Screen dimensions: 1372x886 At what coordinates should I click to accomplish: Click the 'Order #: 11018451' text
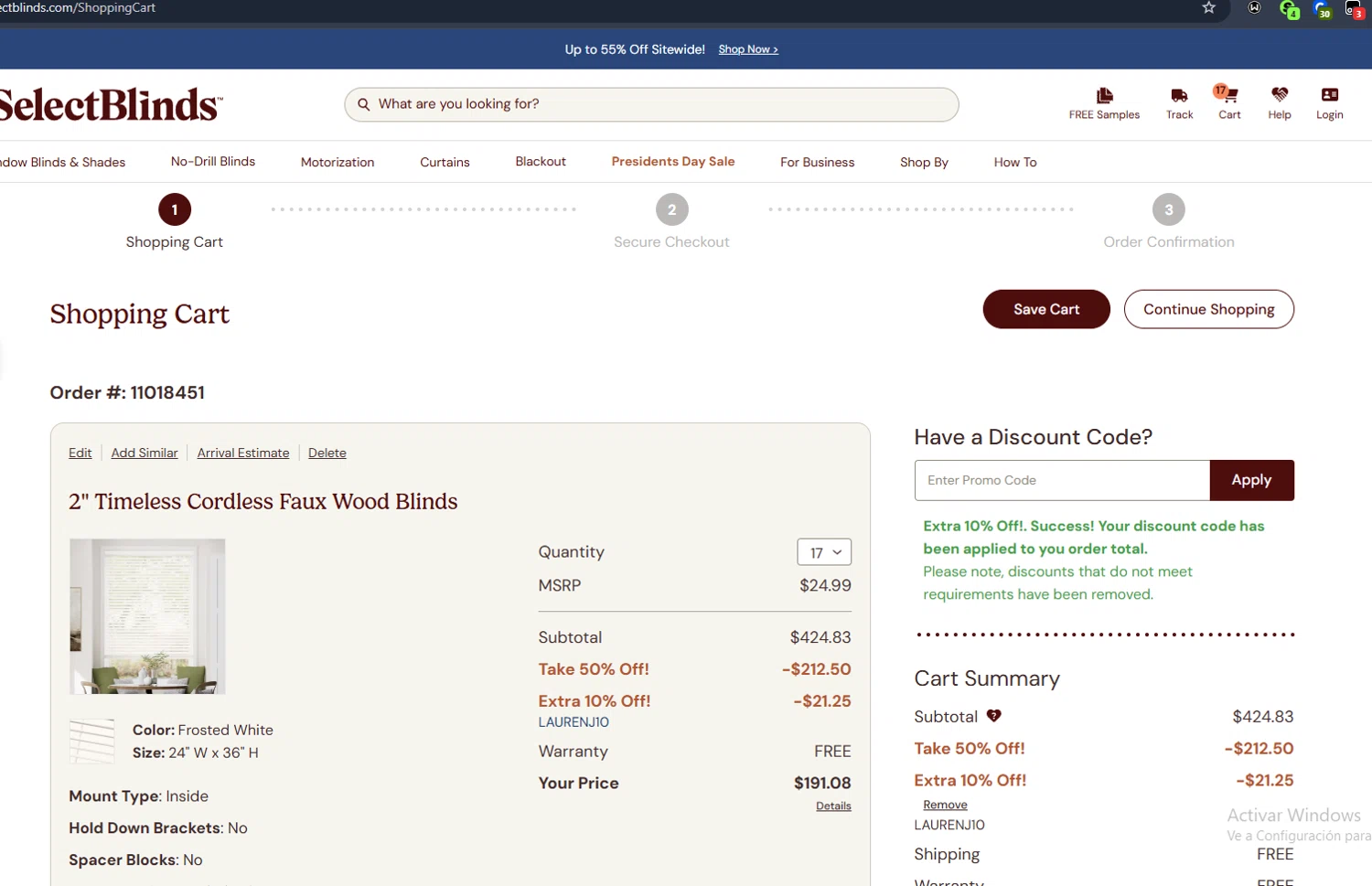pos(127,392)
